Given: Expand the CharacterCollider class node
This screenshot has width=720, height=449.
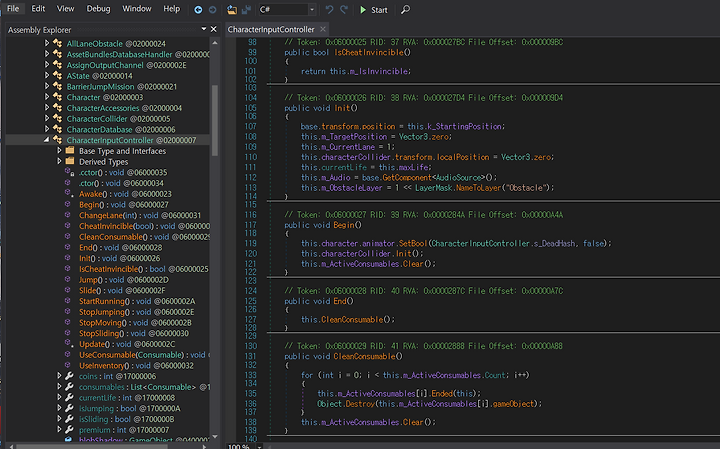Looking at the screenshot, I should (47, 118).
